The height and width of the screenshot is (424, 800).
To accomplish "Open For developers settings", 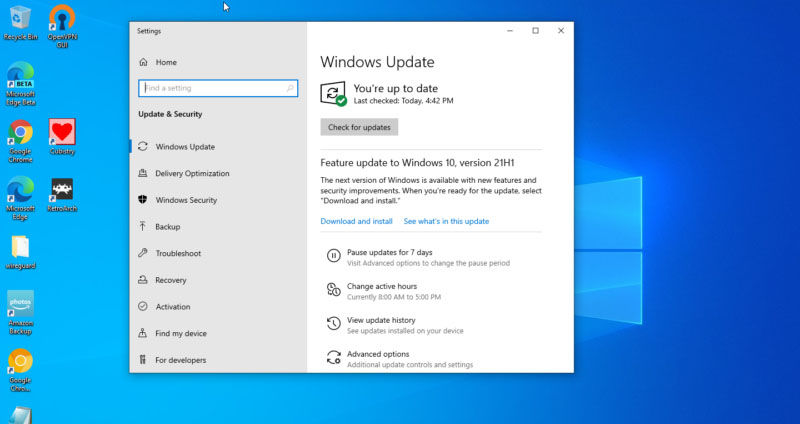I will point(180,360).
